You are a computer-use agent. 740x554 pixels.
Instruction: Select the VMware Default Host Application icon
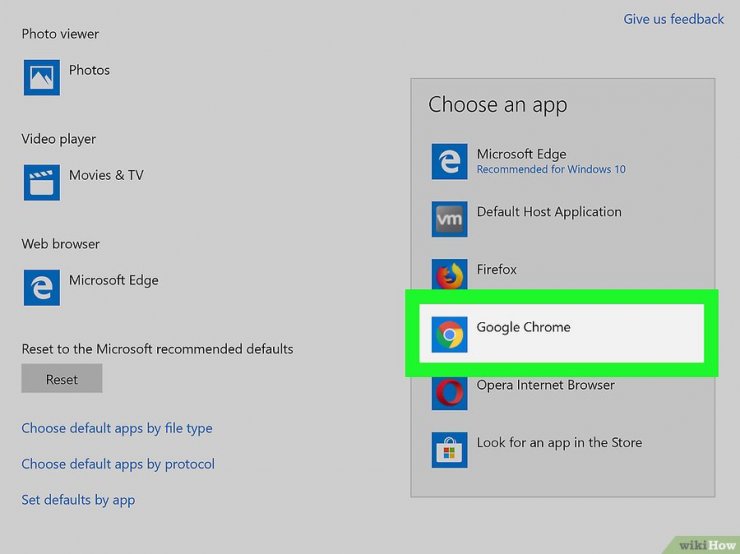click(449, 219)
